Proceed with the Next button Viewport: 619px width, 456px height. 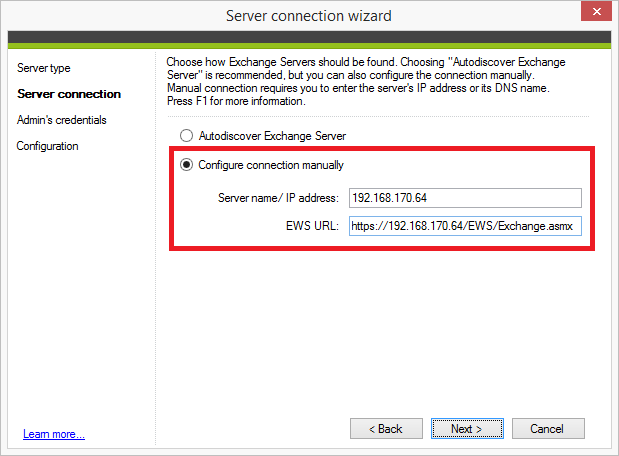[x=467, y=429]
